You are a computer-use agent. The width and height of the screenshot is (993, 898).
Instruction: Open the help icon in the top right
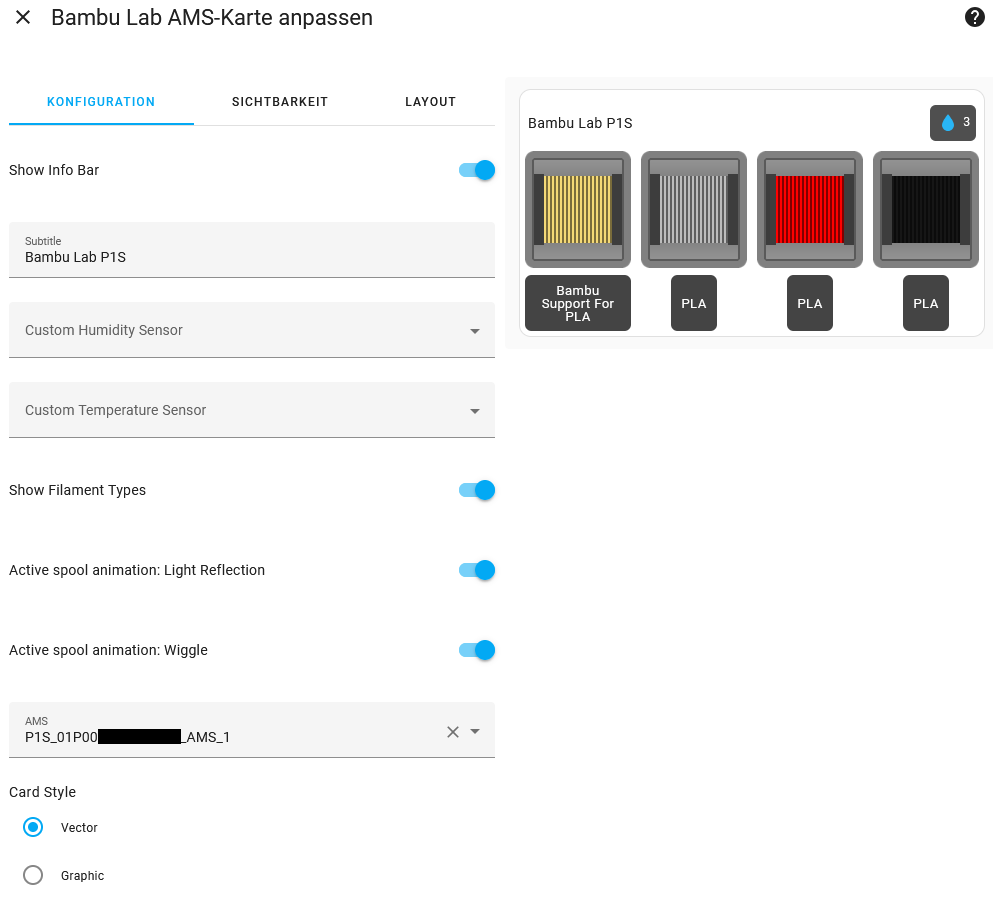pyautogui.click(x=974, y=18)
